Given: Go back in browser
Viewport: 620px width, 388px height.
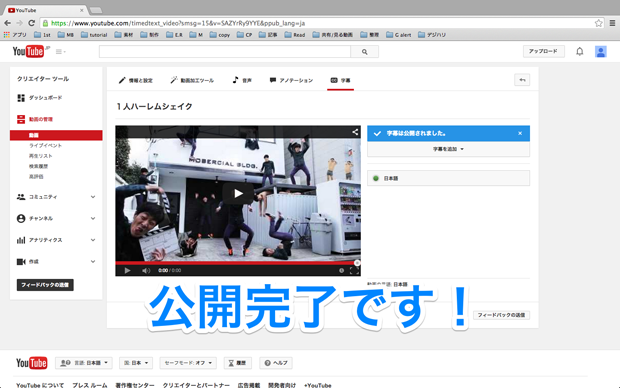Looking at the screenshot, I should point(8,23).
